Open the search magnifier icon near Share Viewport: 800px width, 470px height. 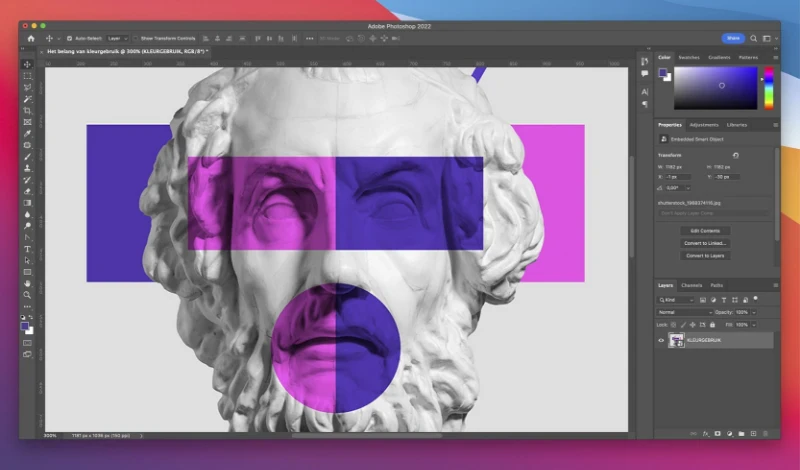coord(754,38)
